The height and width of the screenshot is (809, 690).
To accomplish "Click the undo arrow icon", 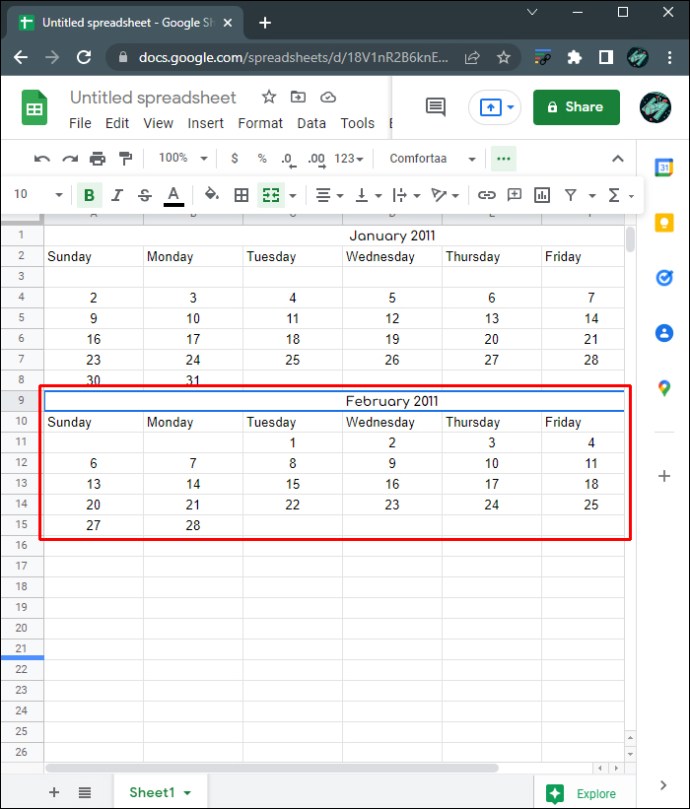I will [x=42, y=158].
